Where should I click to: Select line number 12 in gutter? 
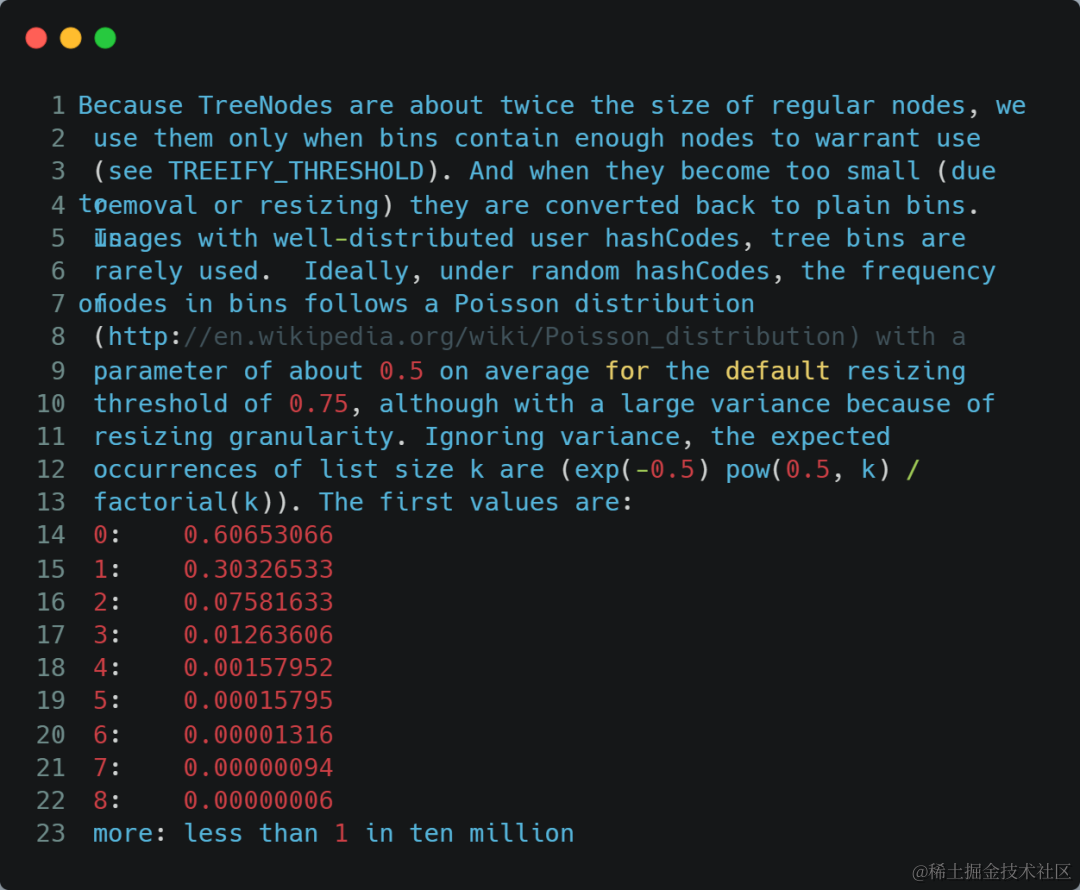click(51, 470)
